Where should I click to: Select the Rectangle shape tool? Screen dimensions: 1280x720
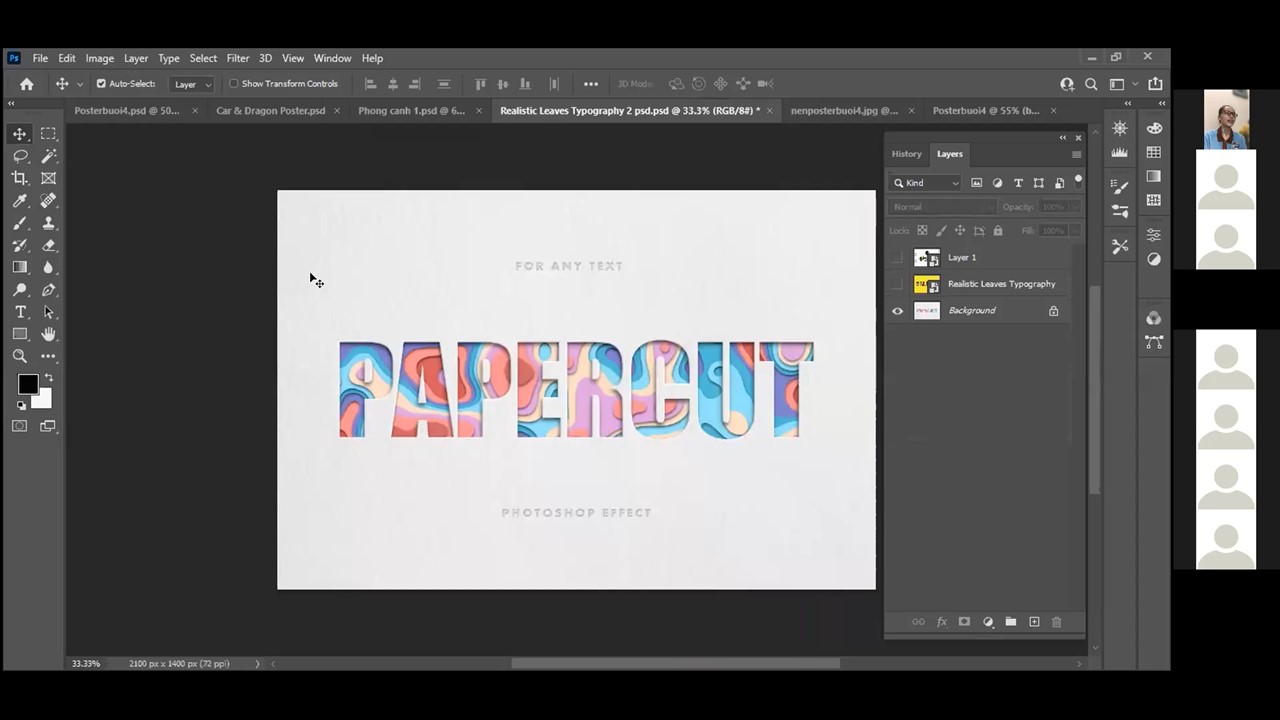click(x=20, y=334)
